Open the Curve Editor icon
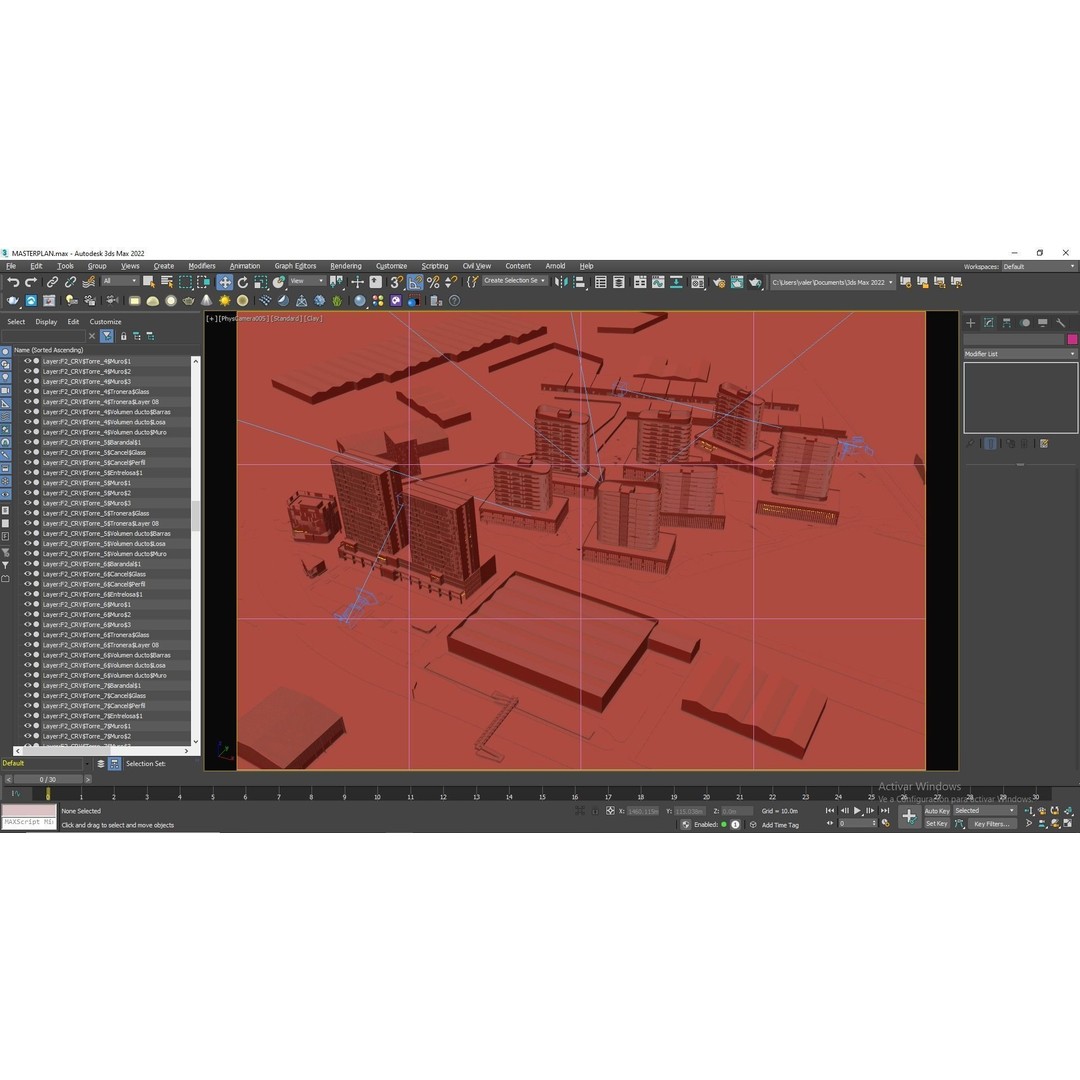Viewport: 1080px width, 1080px height. tap(658, 282)
